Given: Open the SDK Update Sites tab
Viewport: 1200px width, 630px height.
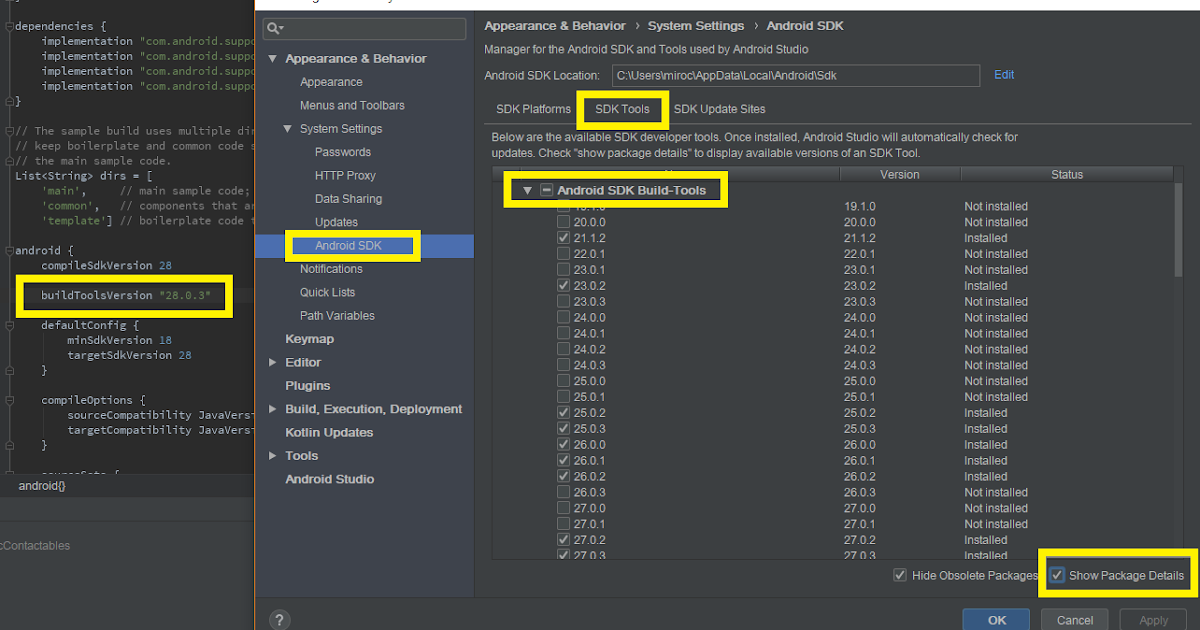Looking at the screenshot, I should [719, 109].
